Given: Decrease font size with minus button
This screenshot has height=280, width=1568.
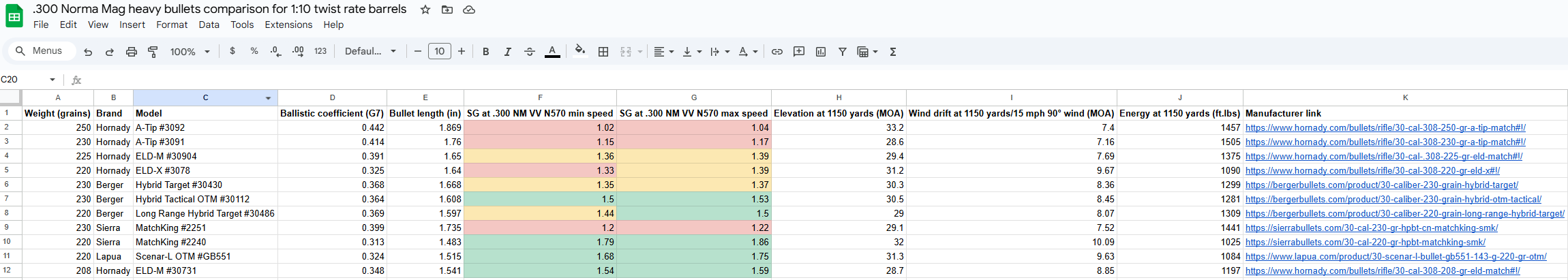Looking at the screenshot, I should 418,51.
